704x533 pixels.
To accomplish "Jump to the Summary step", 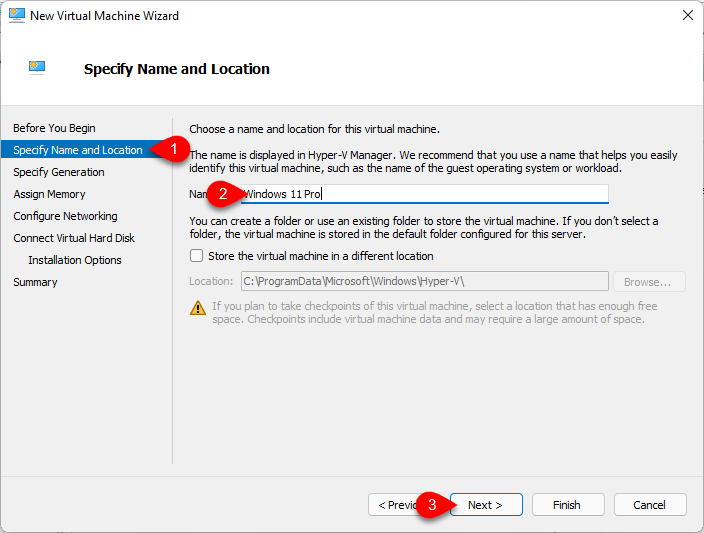I will click(x=35, y=282).
